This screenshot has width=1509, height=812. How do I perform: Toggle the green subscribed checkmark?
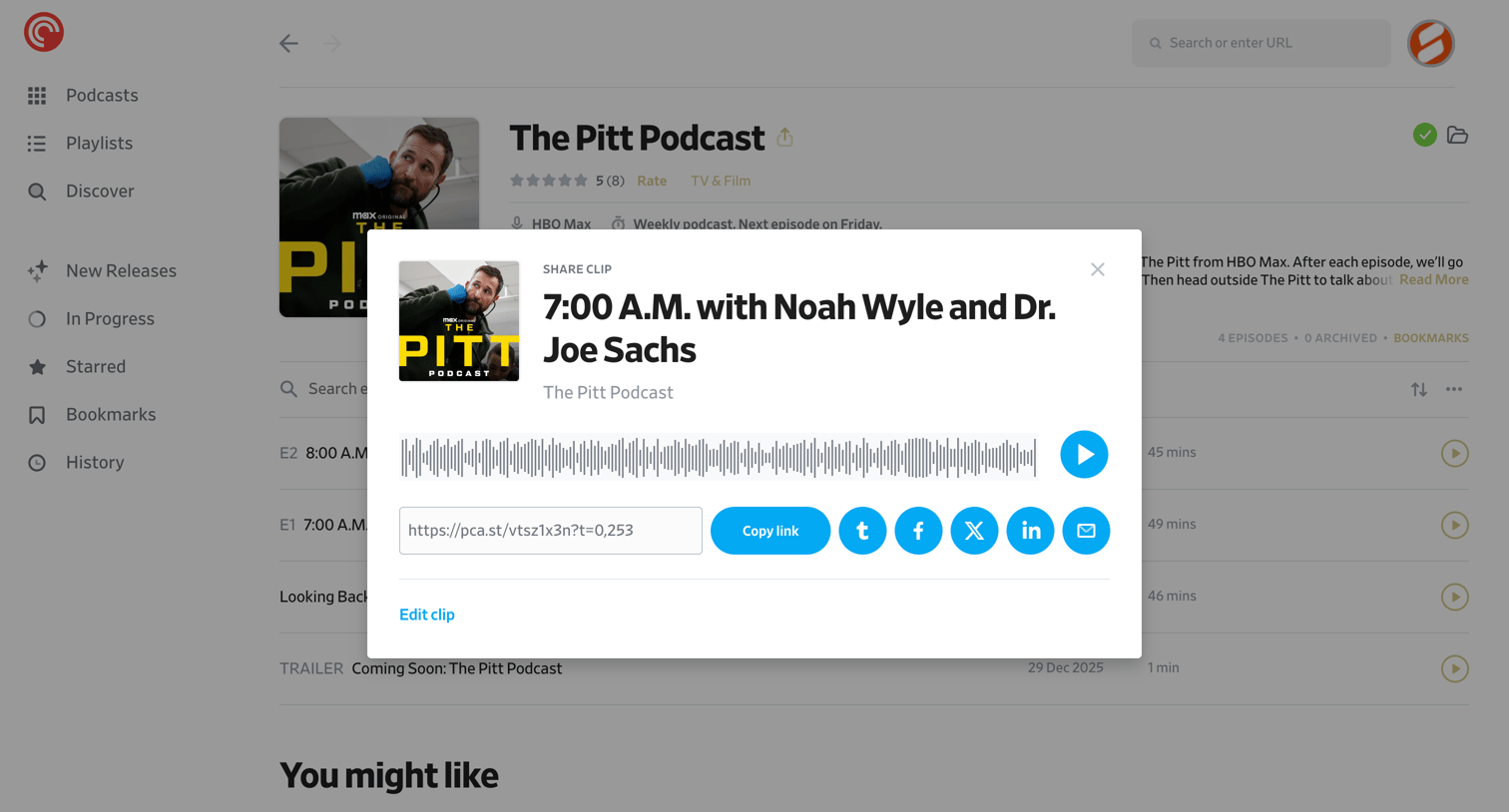1425,135
